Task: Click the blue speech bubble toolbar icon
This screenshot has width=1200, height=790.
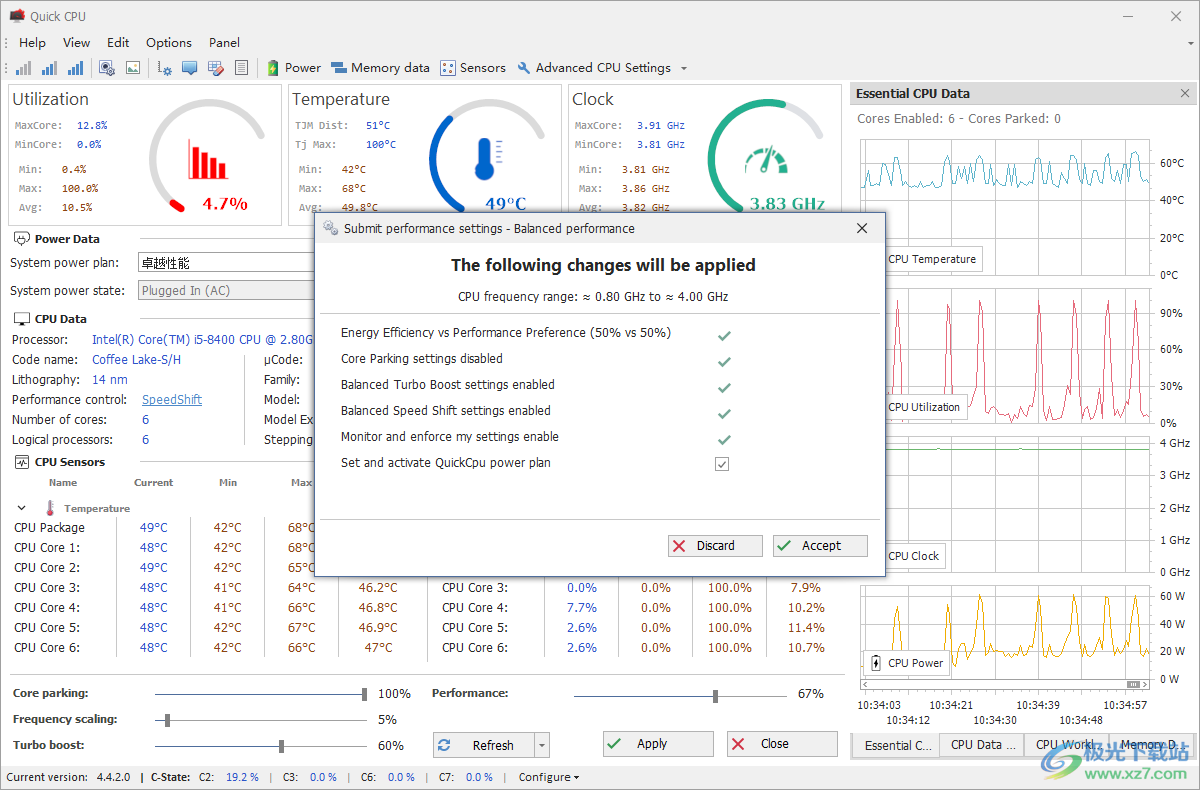Action: pyautogui.click(x=189, y=68)
